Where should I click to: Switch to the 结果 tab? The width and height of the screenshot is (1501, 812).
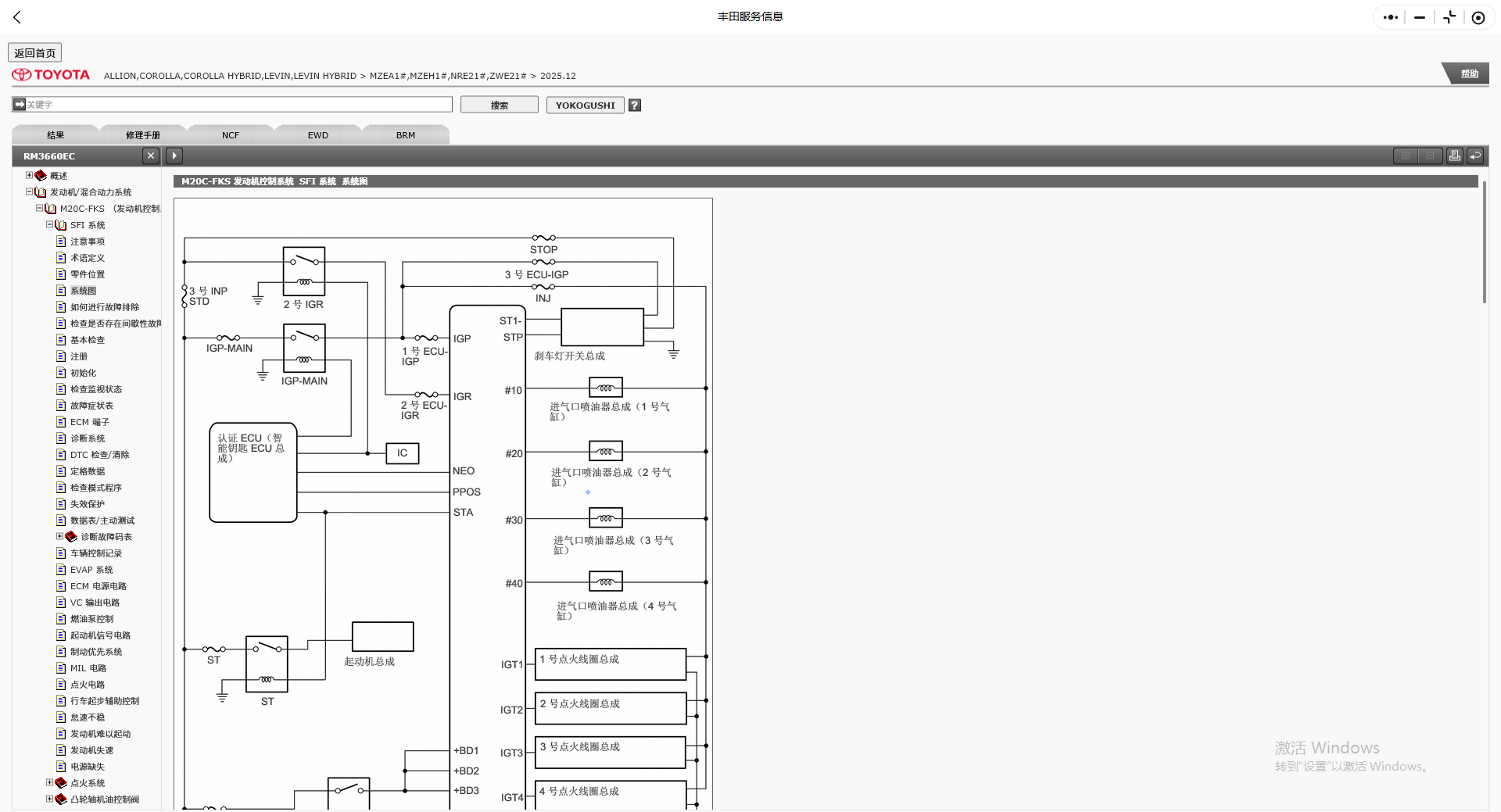(x=56, y=134)
